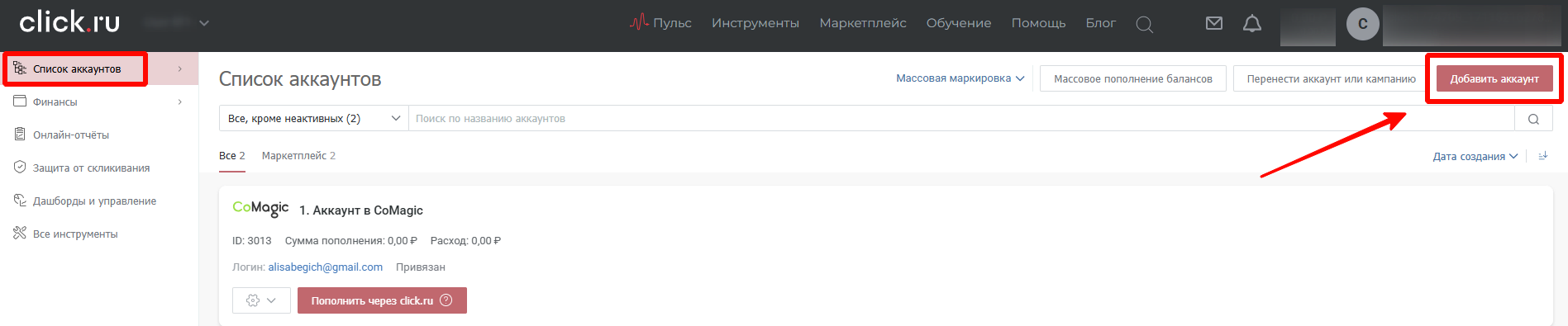Click the user avatar circle C
Screen dimensions: 1568x326
1363,24
